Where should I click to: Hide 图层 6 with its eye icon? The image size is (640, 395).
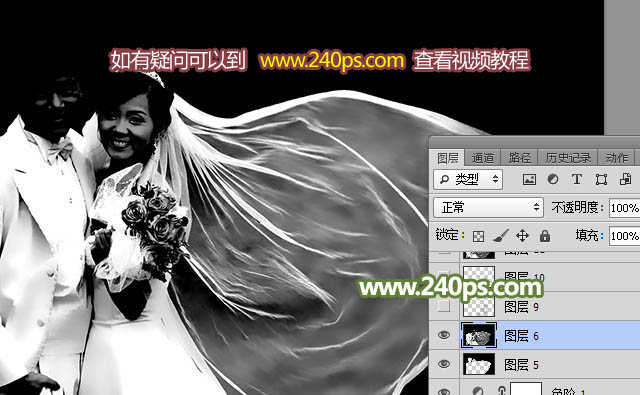point(444,335)
